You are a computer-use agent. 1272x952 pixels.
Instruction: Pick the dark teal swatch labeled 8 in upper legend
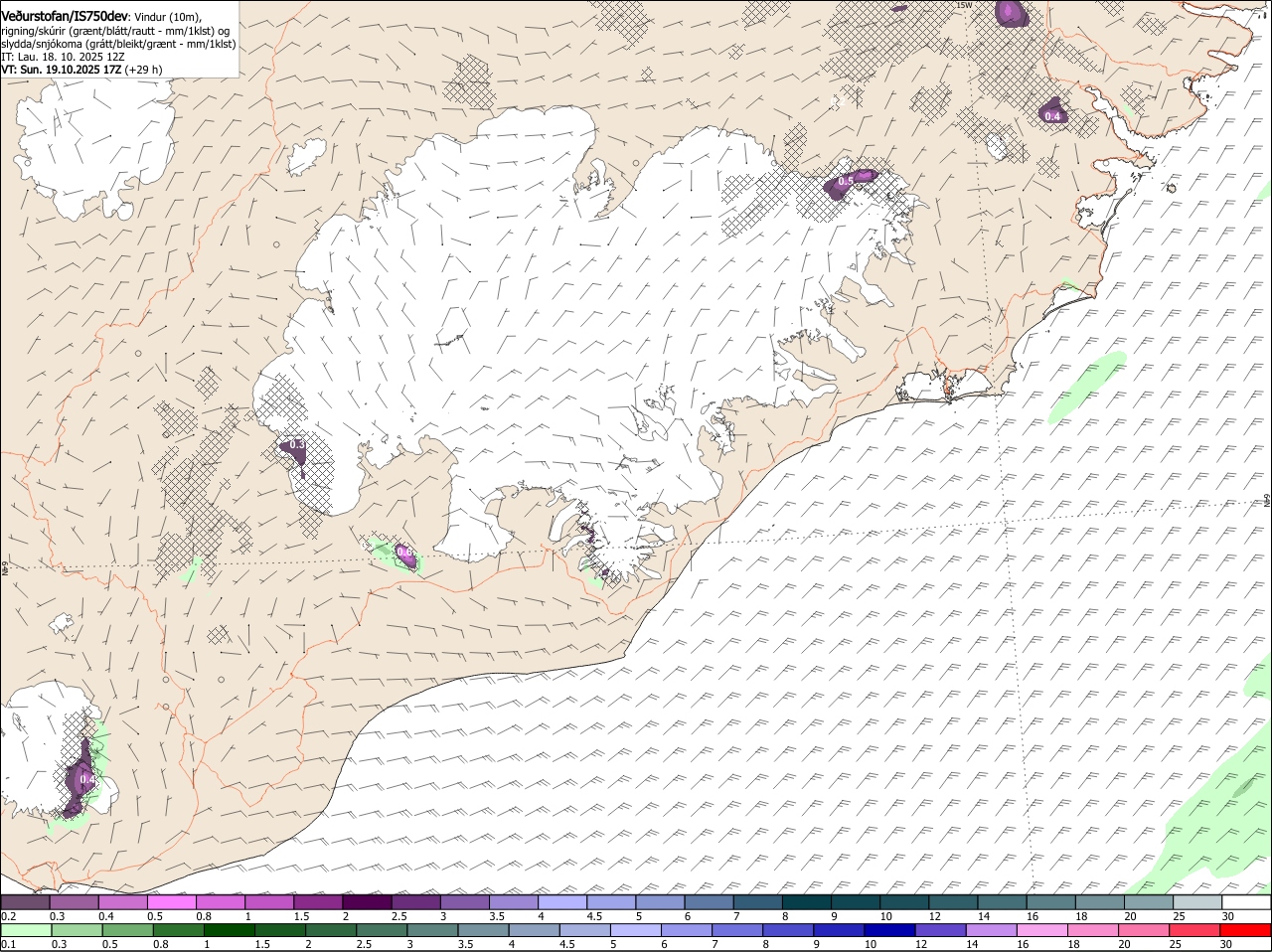807,902
